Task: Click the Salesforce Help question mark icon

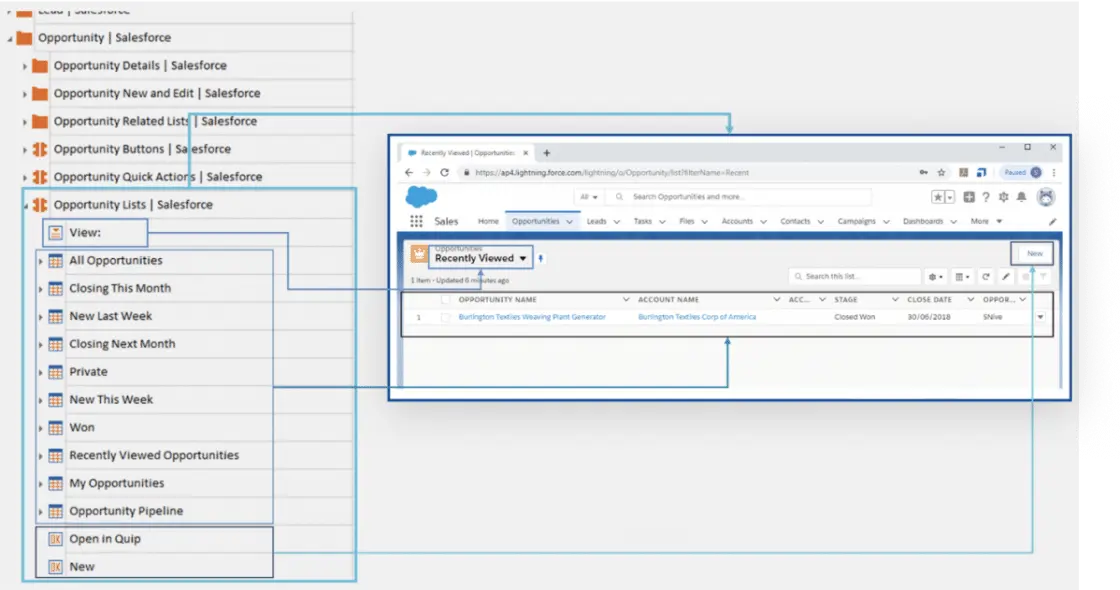Action: 986,197
